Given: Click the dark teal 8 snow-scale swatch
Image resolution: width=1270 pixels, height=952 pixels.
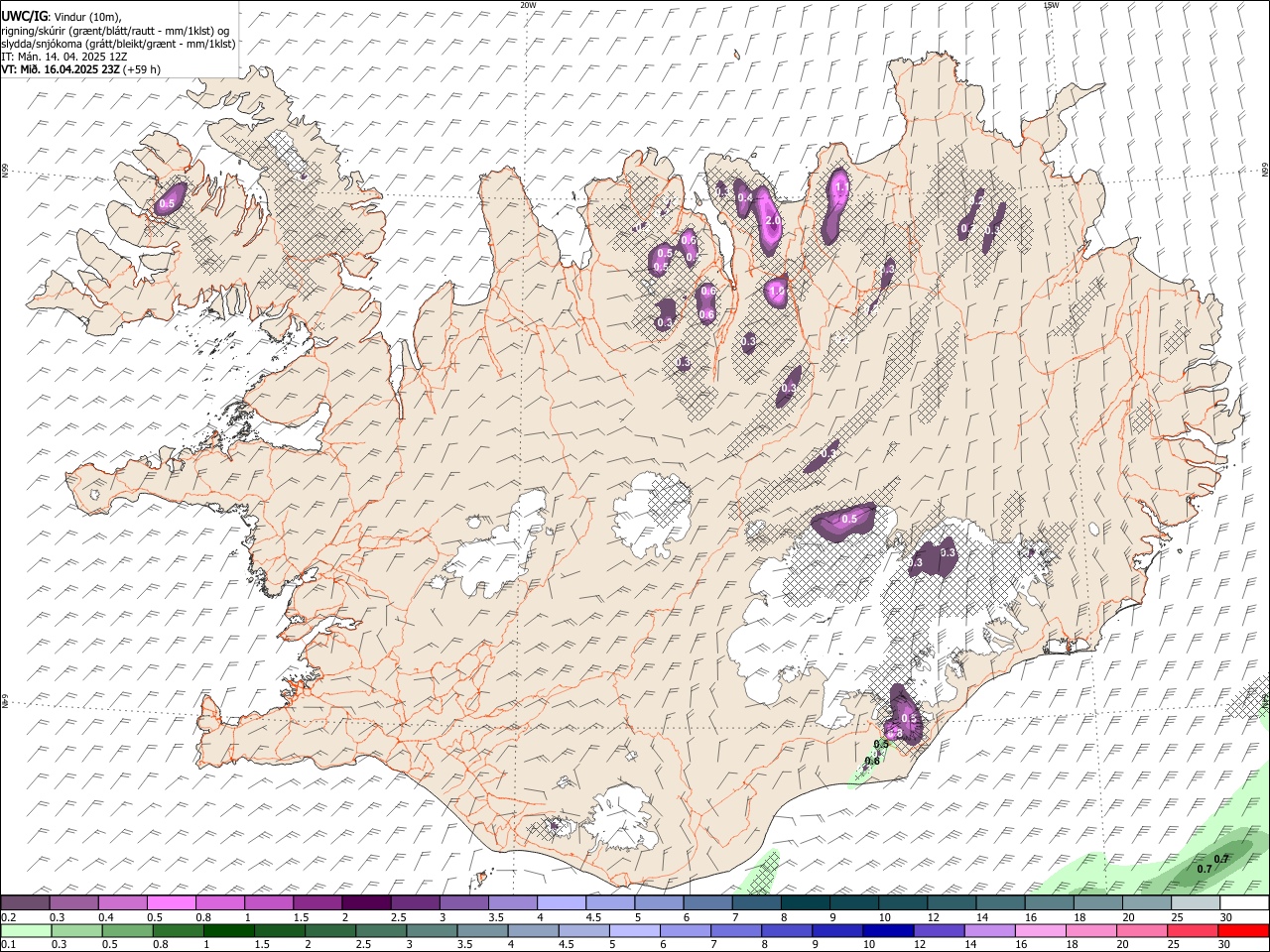Looking at the screenshot, I should [x=805, y=903].
